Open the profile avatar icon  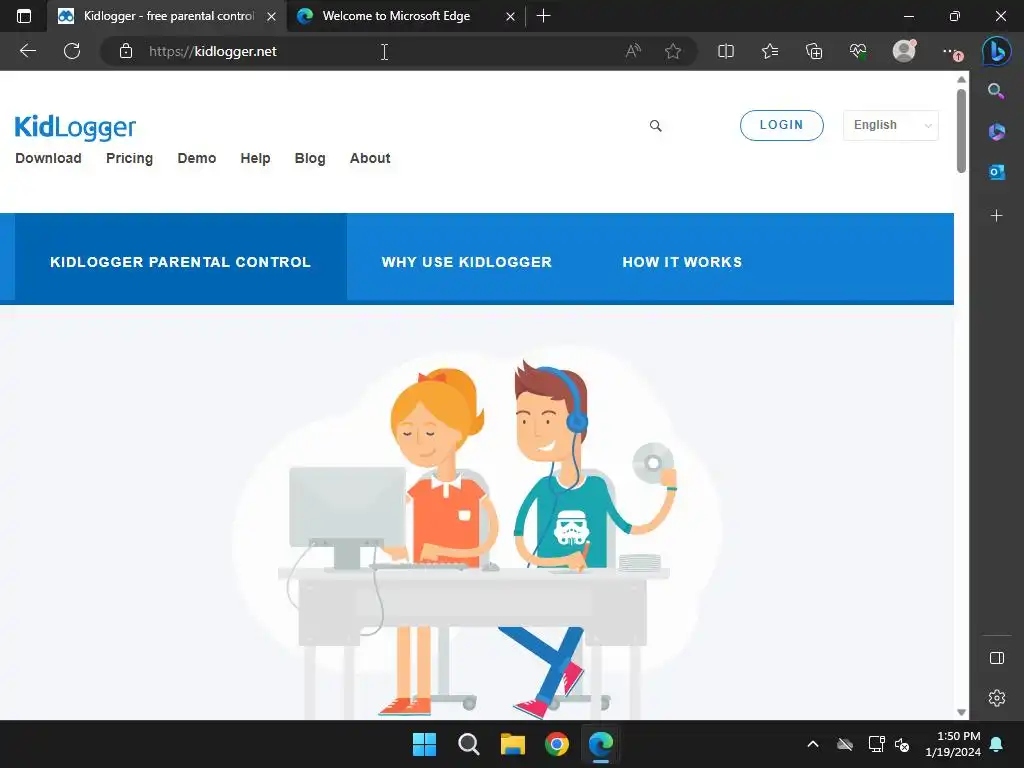[x=904, y=51]
